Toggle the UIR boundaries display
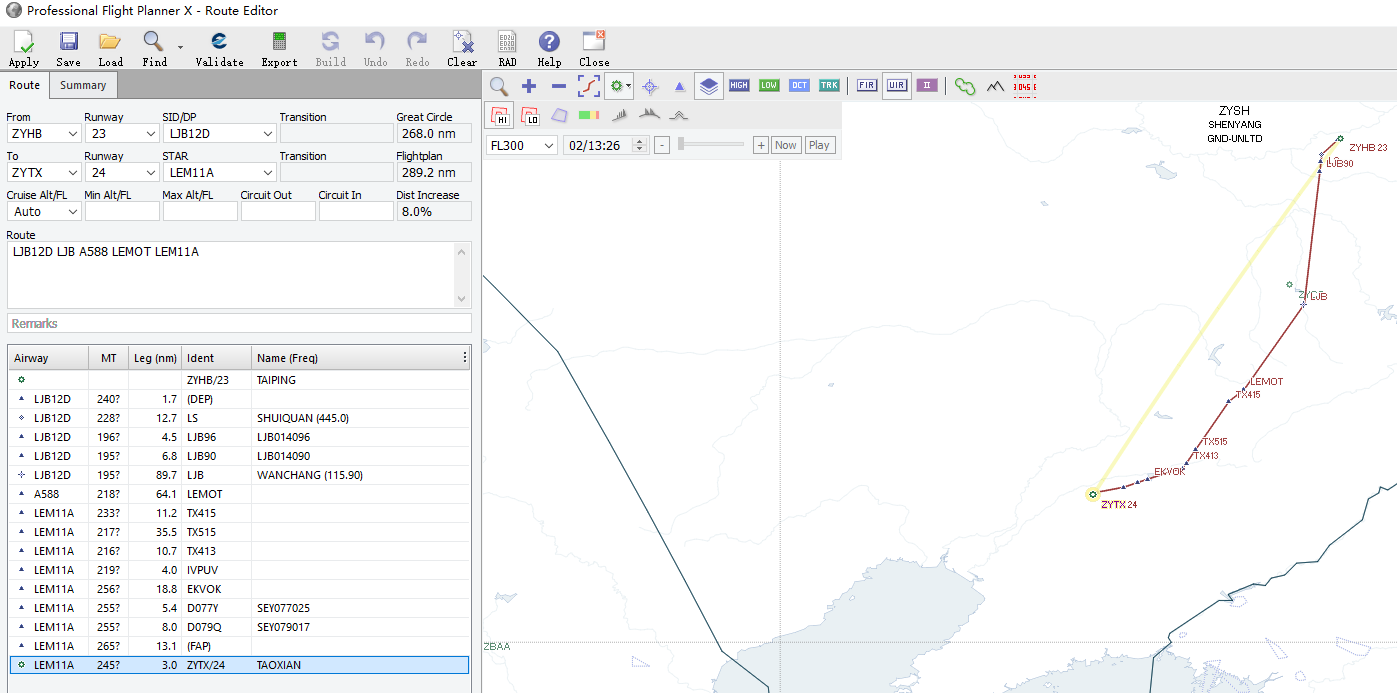This screenshot has width=1397, height=693. point(897,86)
